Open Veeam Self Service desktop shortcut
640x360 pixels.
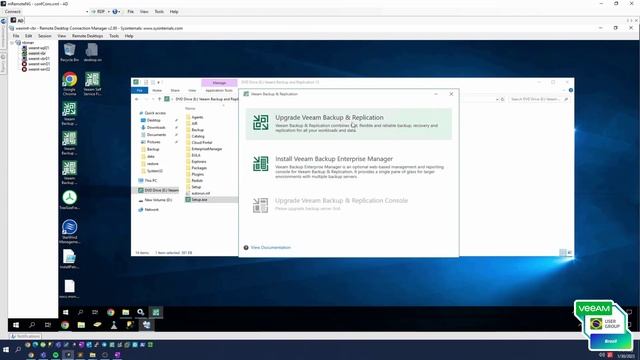click(x=92, y=84)
